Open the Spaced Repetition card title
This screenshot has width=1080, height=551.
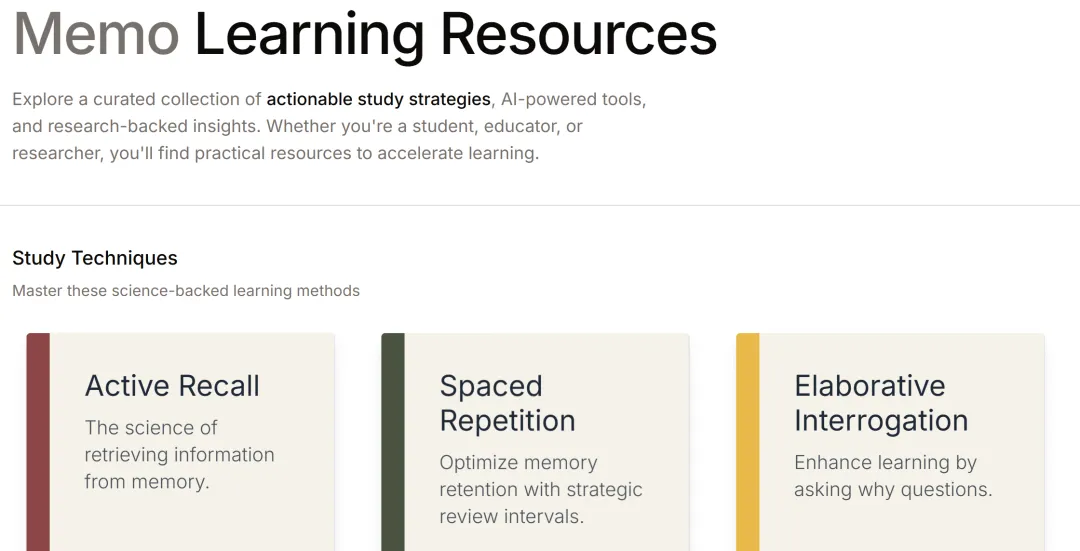[507, 403]
